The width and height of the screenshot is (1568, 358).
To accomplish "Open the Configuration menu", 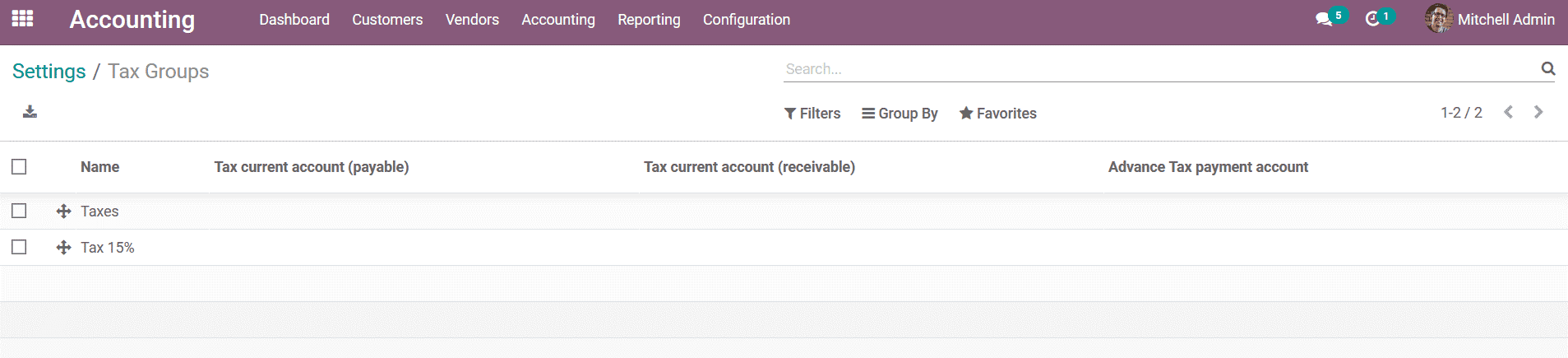I will coord(747,20).
